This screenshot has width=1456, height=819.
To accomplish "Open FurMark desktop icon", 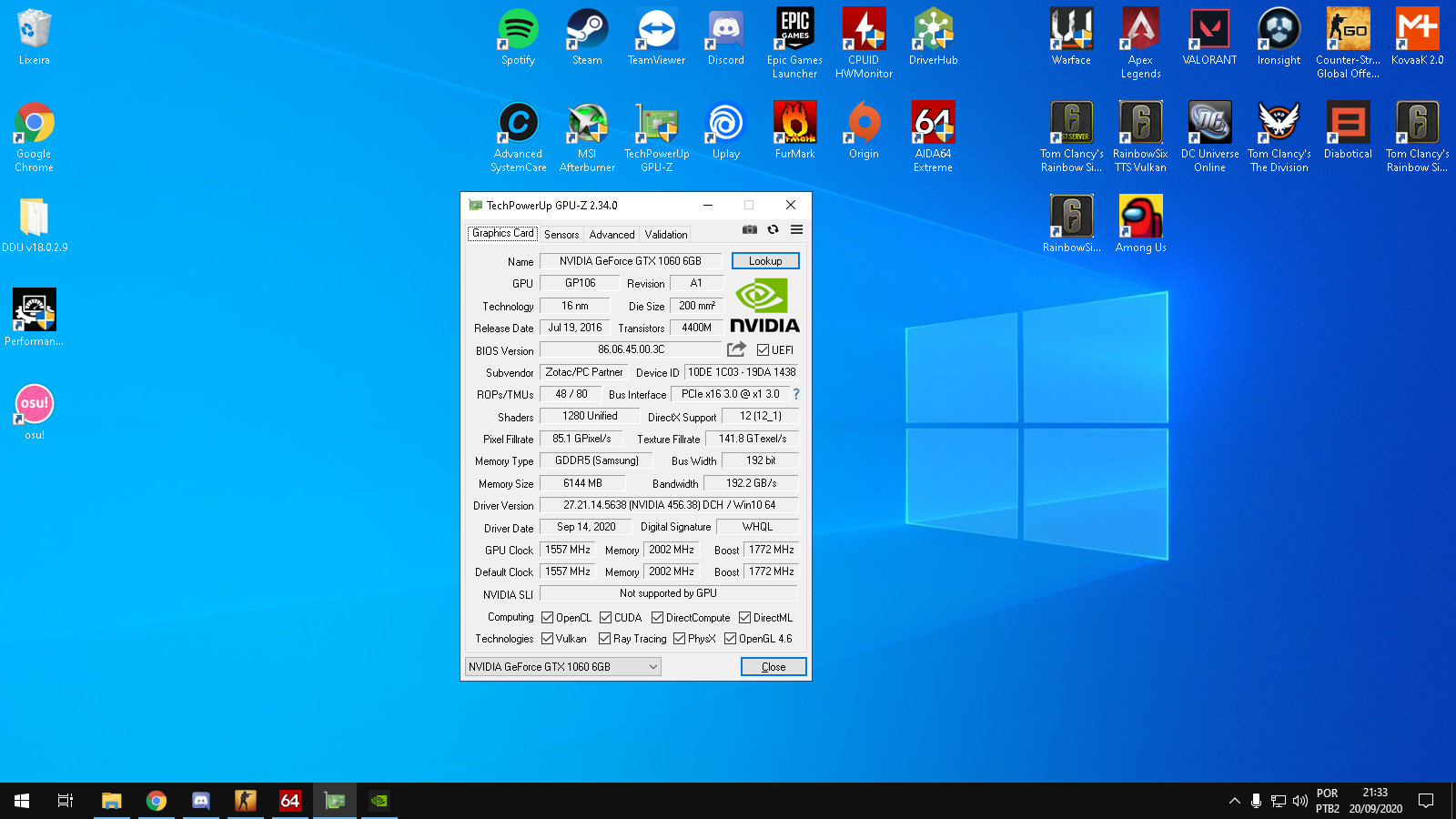I will (x=795, y=131).
